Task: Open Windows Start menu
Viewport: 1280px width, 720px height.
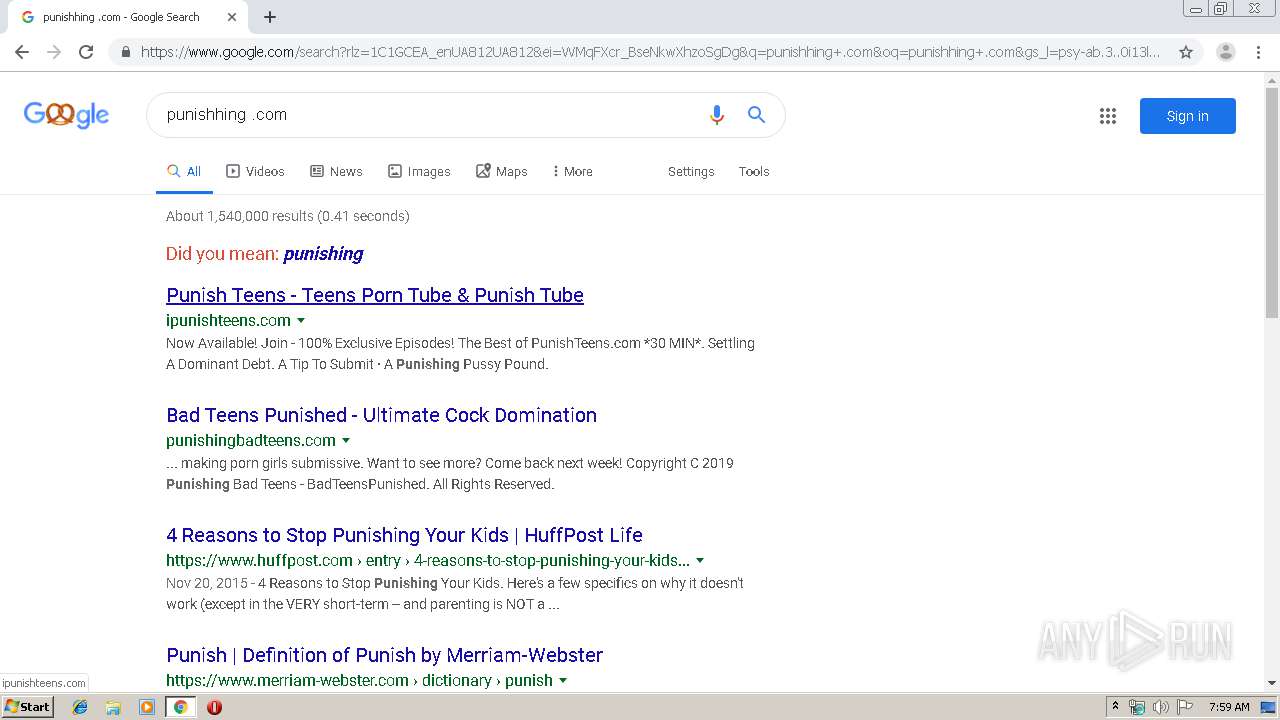Action: (28, 707)
